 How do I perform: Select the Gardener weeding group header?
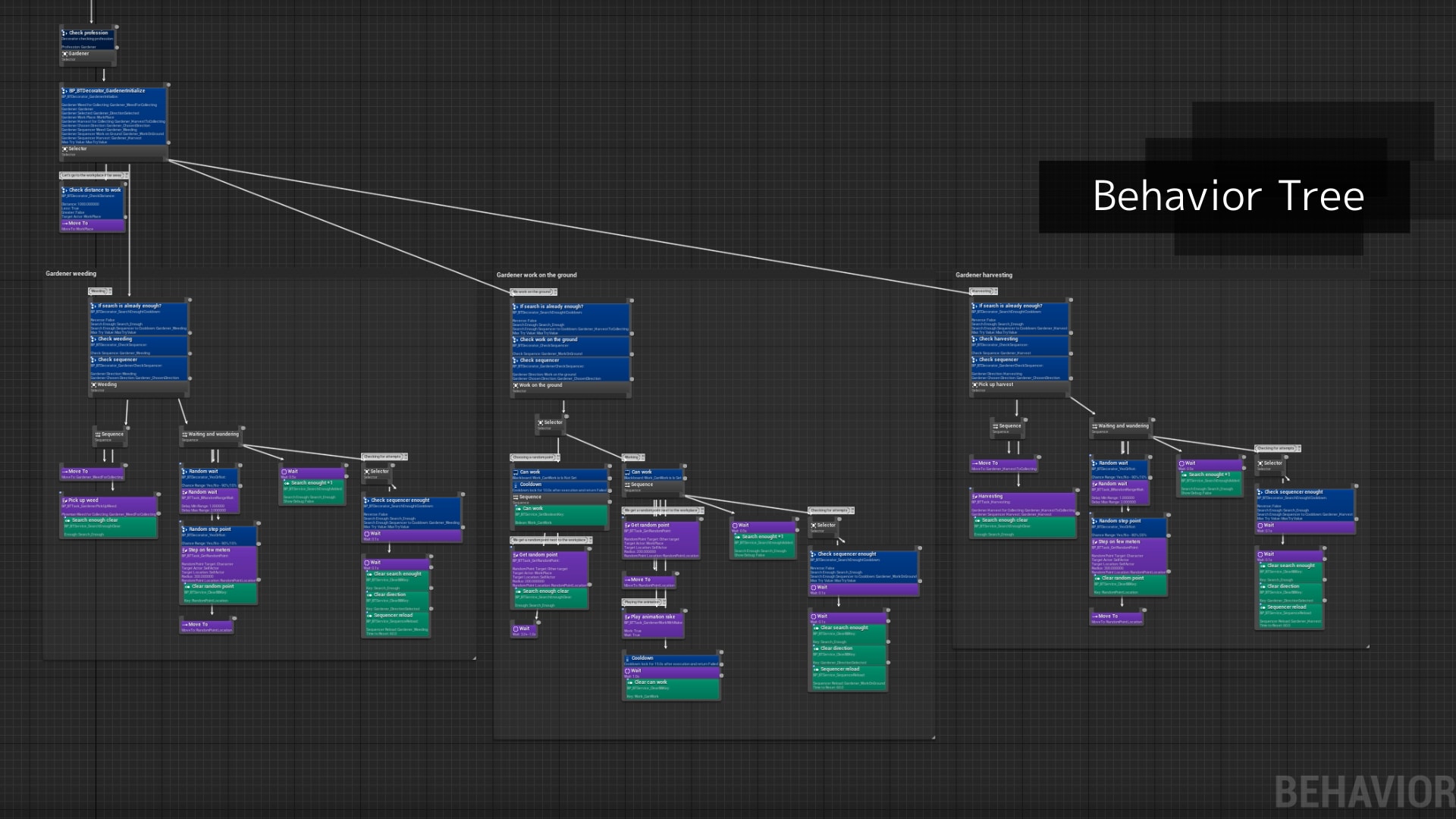coord(71,273)
